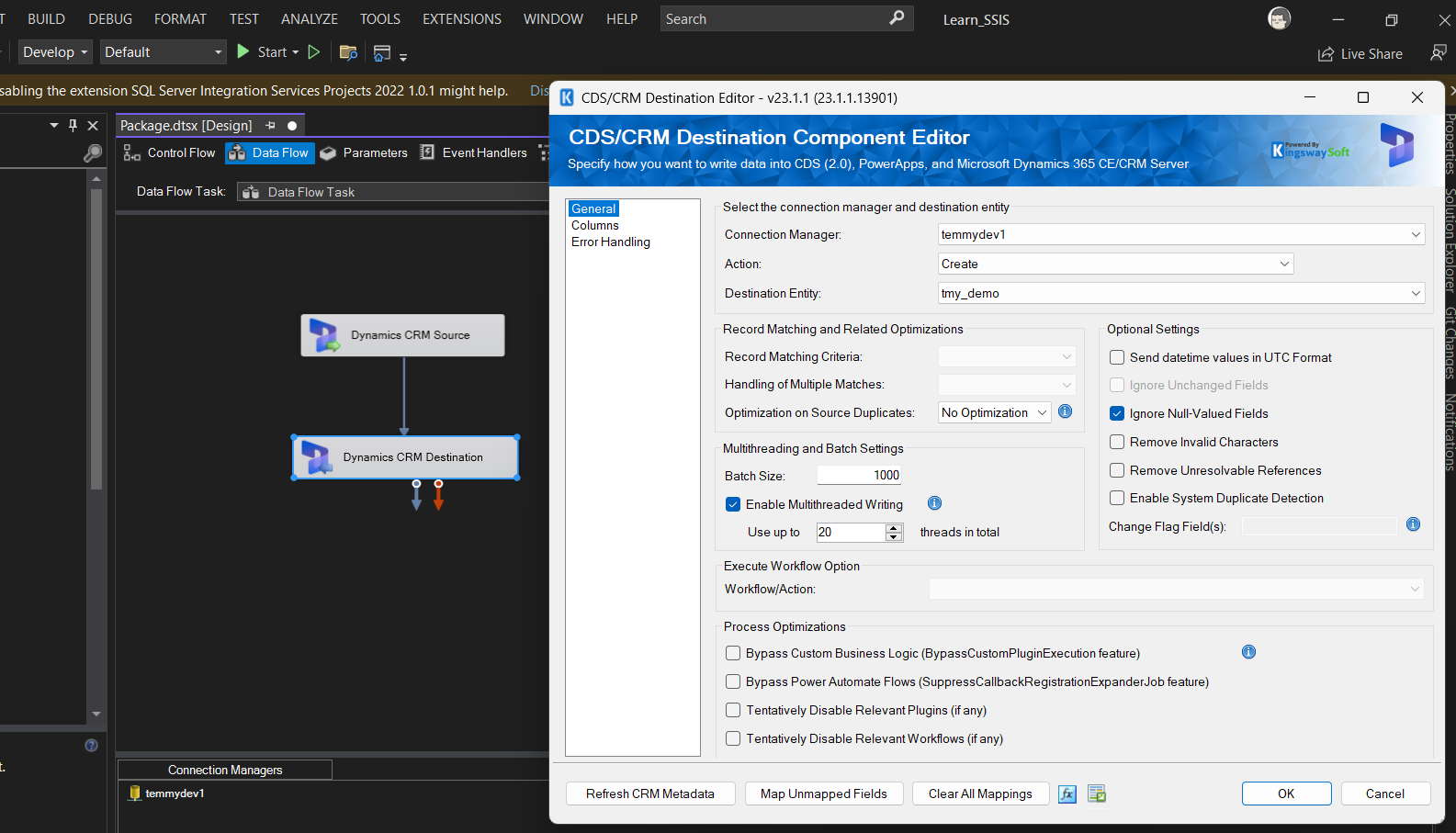1456x833 pixels.
Task: Open the EXTENSIONS menu
Action: click(x=462, y=18)
